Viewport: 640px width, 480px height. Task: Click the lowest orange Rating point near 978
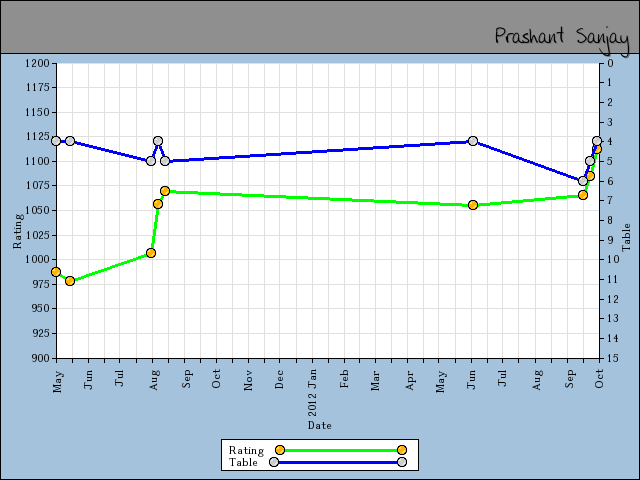pos(70,281)
